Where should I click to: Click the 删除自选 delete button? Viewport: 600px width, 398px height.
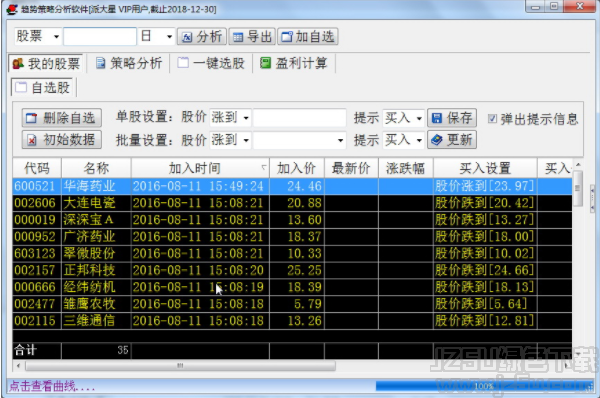click(x=62, y=118)
